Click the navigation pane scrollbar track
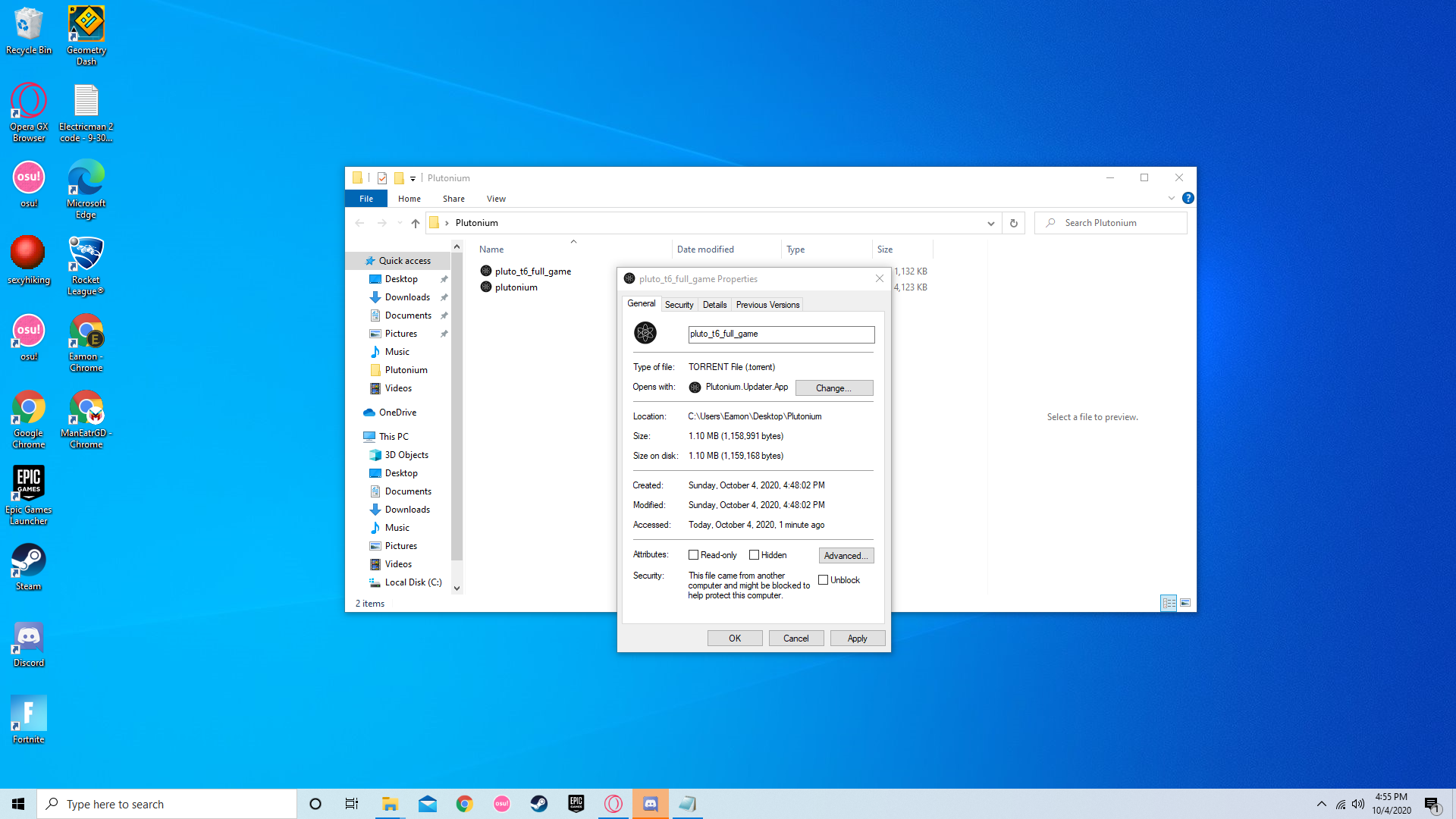The width and height of the screenshot is (1456, 819). [x=457, y=417]
